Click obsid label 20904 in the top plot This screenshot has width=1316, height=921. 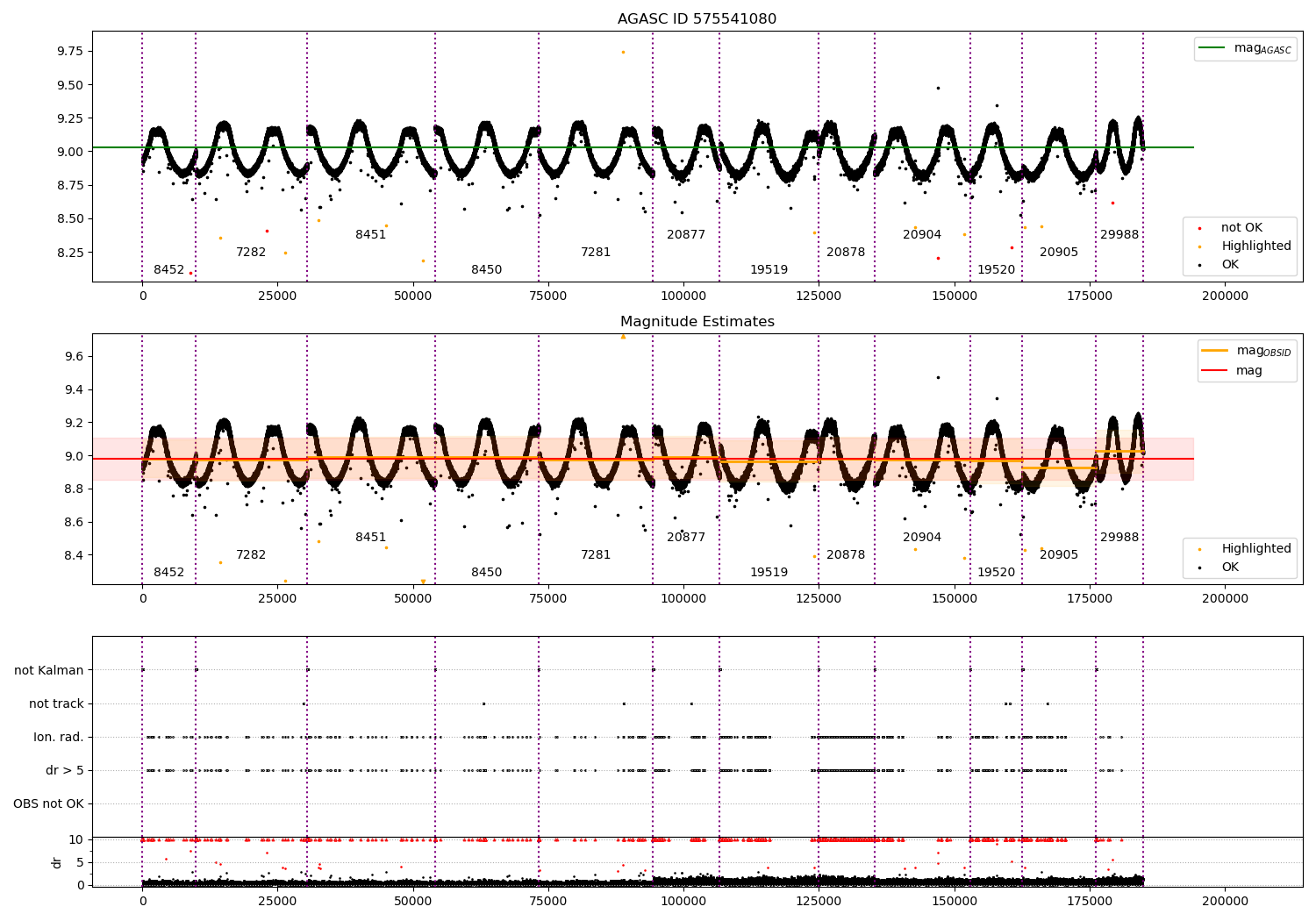point(922,235)
